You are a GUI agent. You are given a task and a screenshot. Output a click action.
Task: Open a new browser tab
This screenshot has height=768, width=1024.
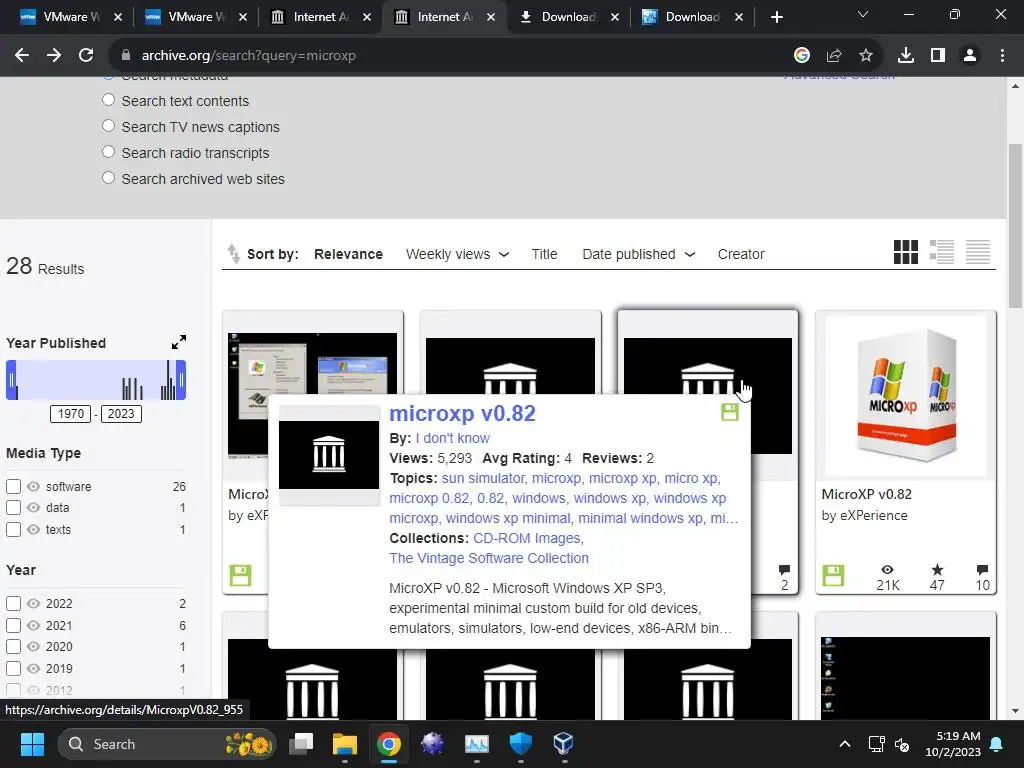776,17
